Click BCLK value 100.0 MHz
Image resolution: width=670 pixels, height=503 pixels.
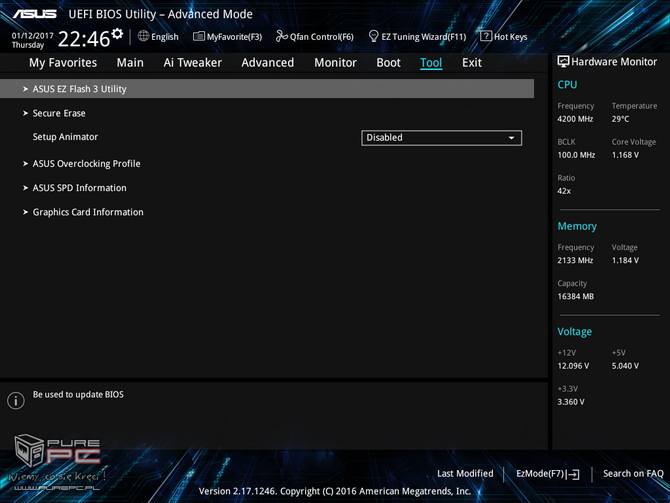(576, 155)
